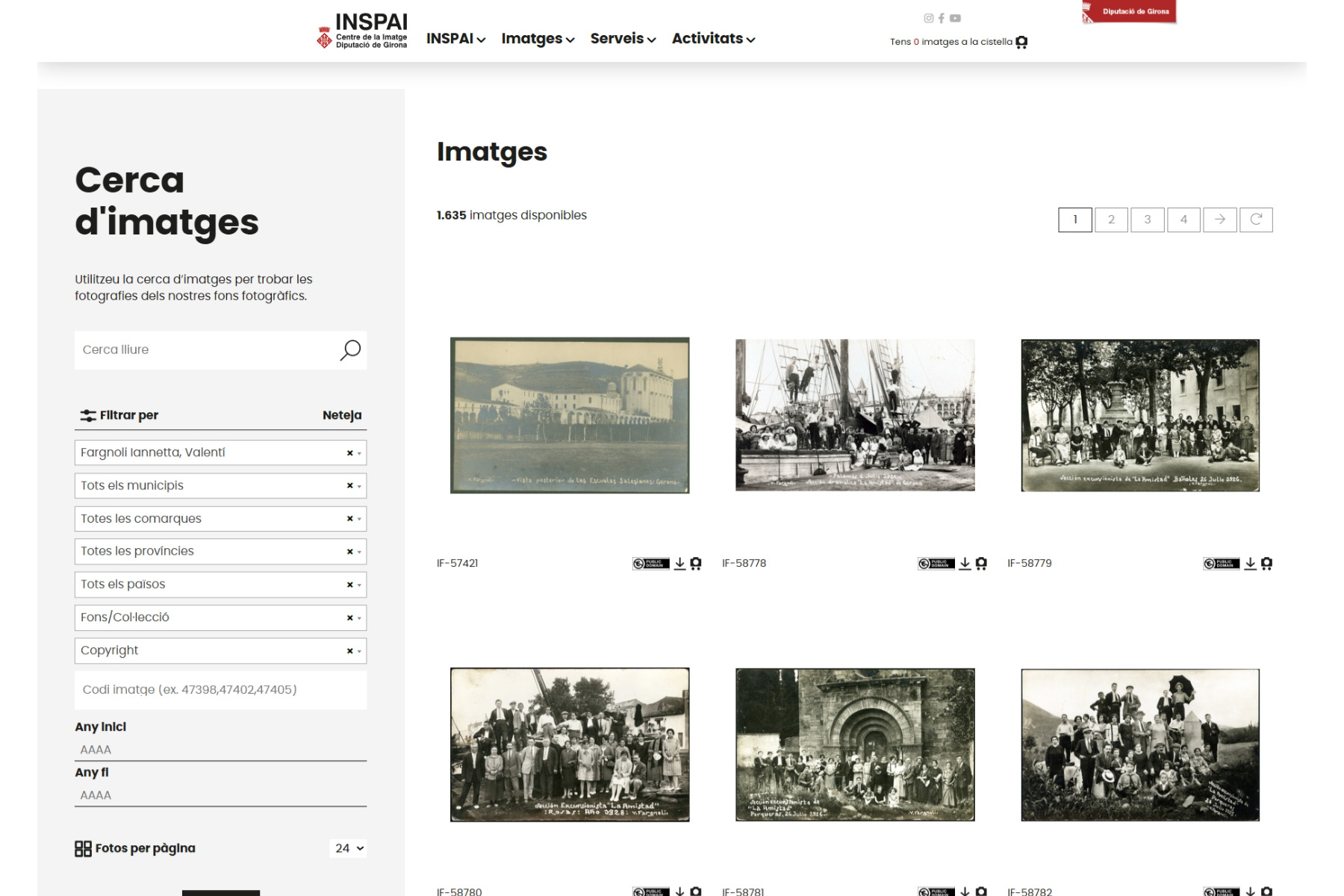Go to next page with arrow button

[x=1219, y=220]
